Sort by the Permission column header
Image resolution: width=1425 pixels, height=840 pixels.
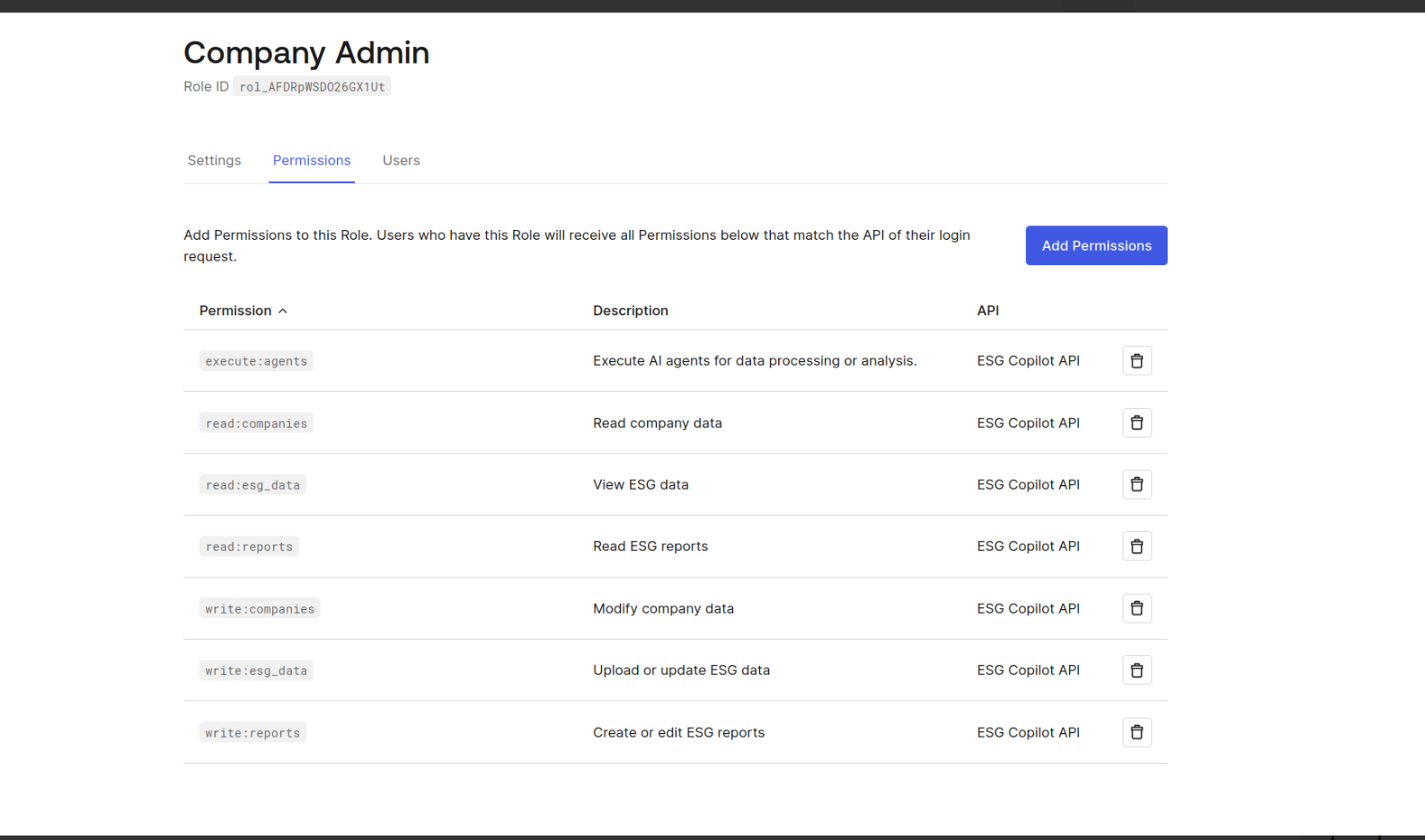(235, 310)
